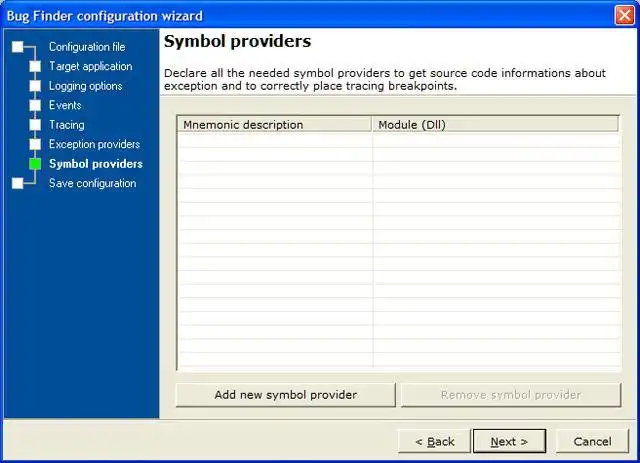
Task: Open the Target application step
Action: 91,66
